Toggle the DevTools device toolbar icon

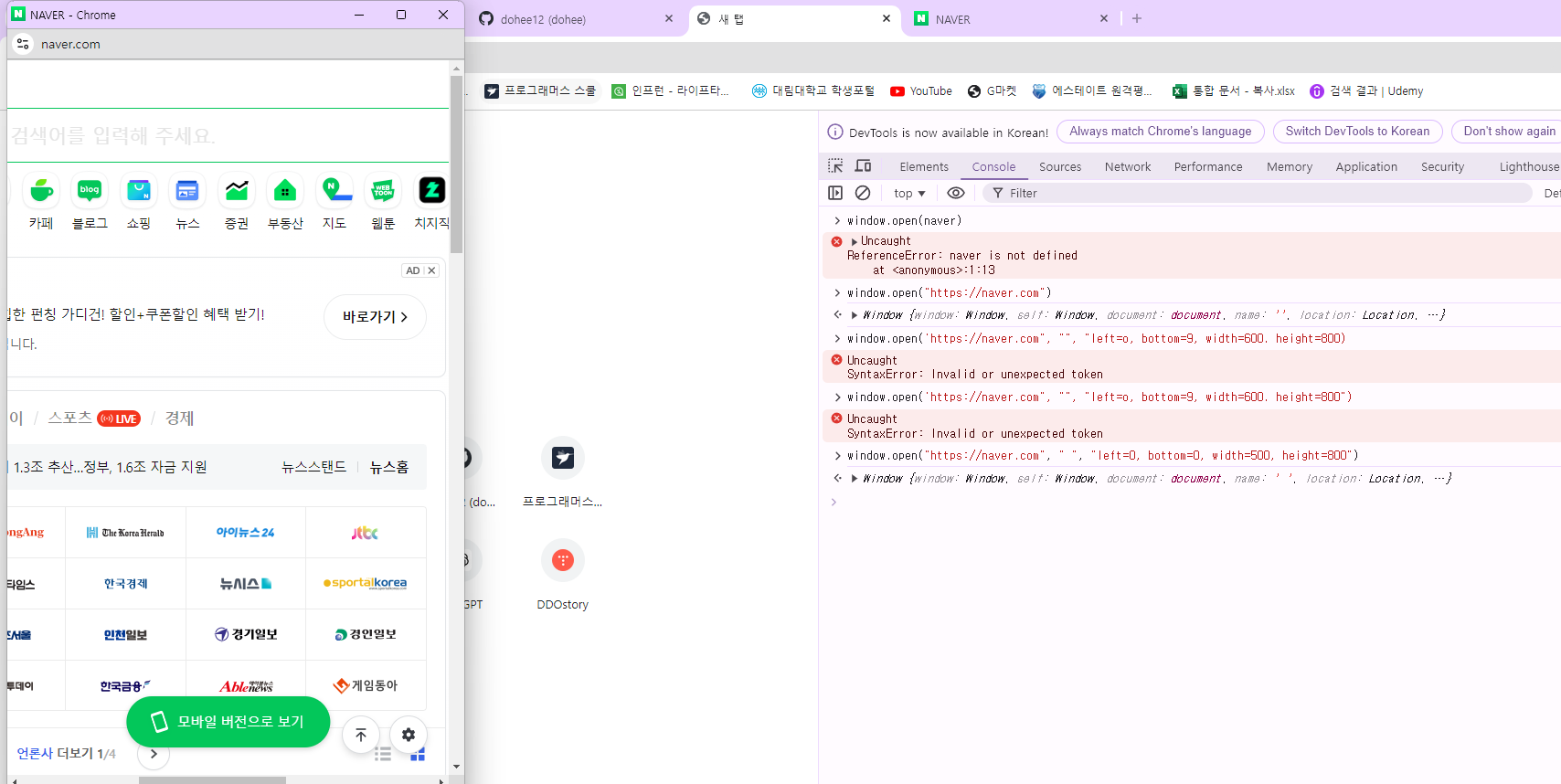[x=863, y=166]
